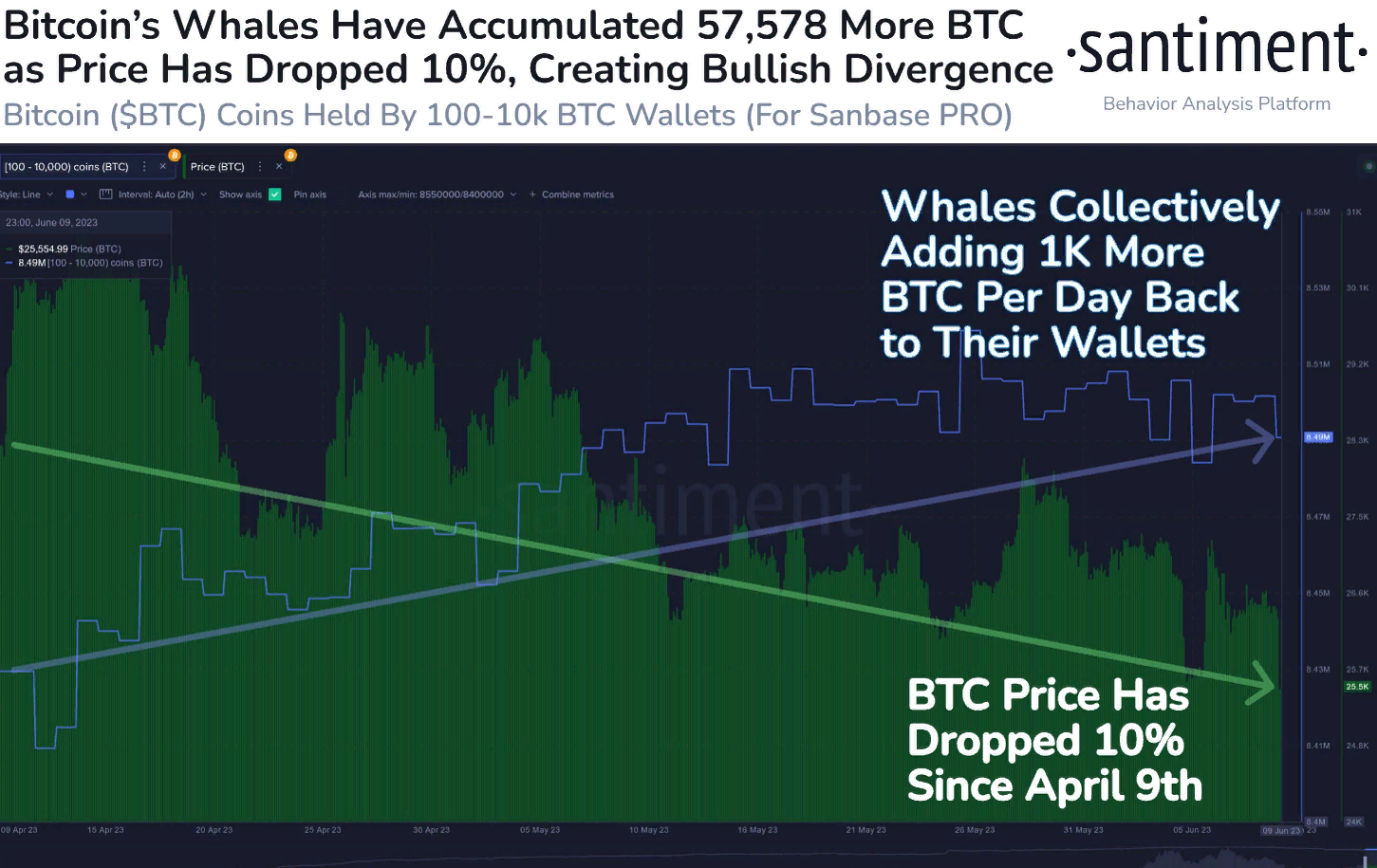Uncheck the Show axis checkbox
Image resolution: width=1377 pixels, height=868 pixels.
(275, 194)
